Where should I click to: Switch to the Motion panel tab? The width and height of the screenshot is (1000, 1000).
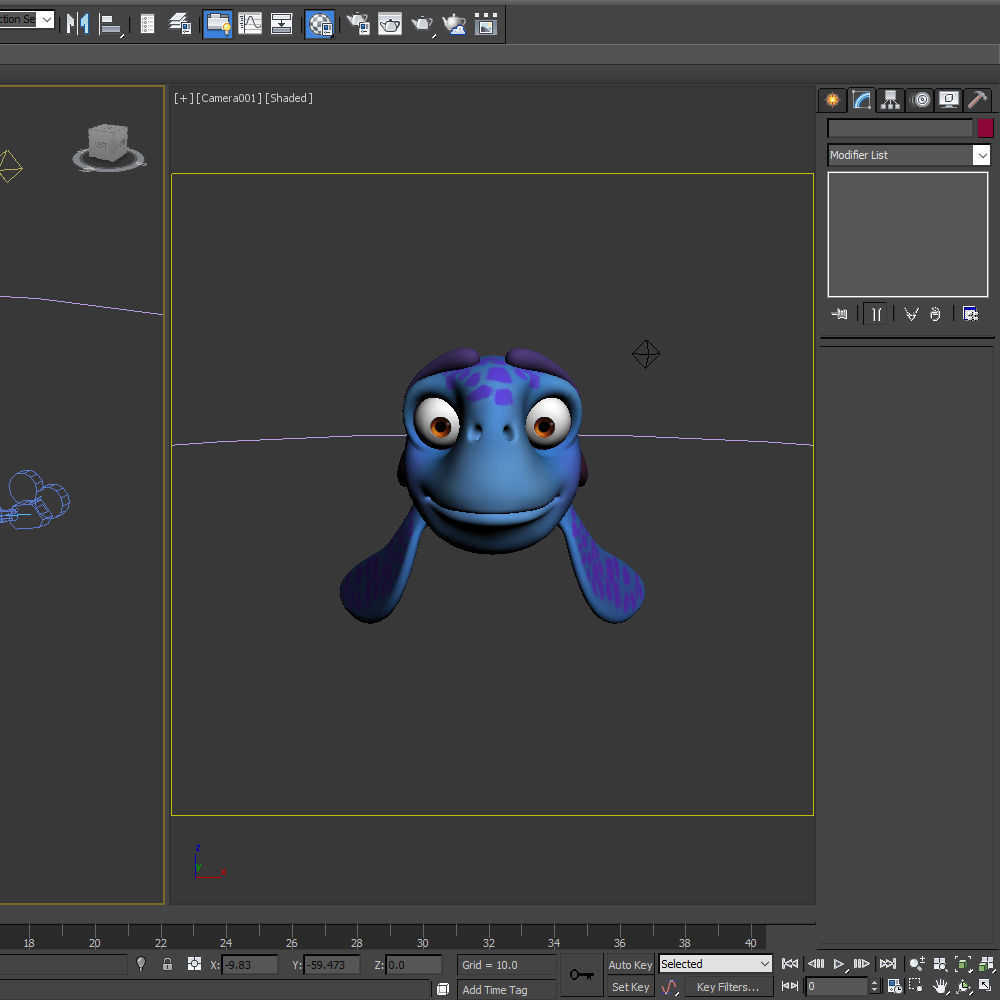click(x=920, y=100)
